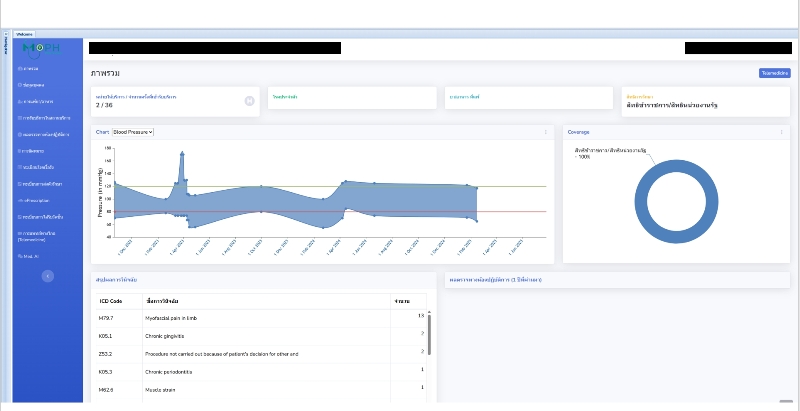Click the highest peak point on the pressure chart
The width and height of the screenshot is (800, 411).
(x=182, y=153)
